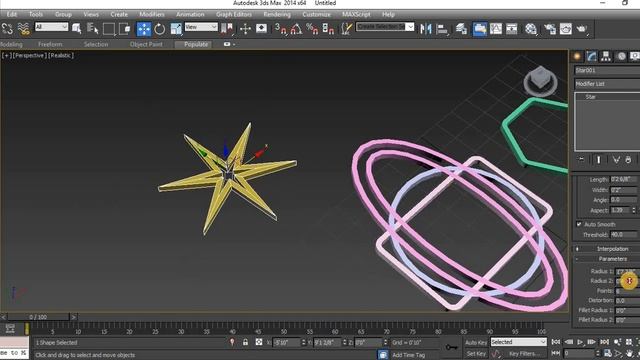Switch to the Object Paint ribbon tab

(x=146, y=44)
